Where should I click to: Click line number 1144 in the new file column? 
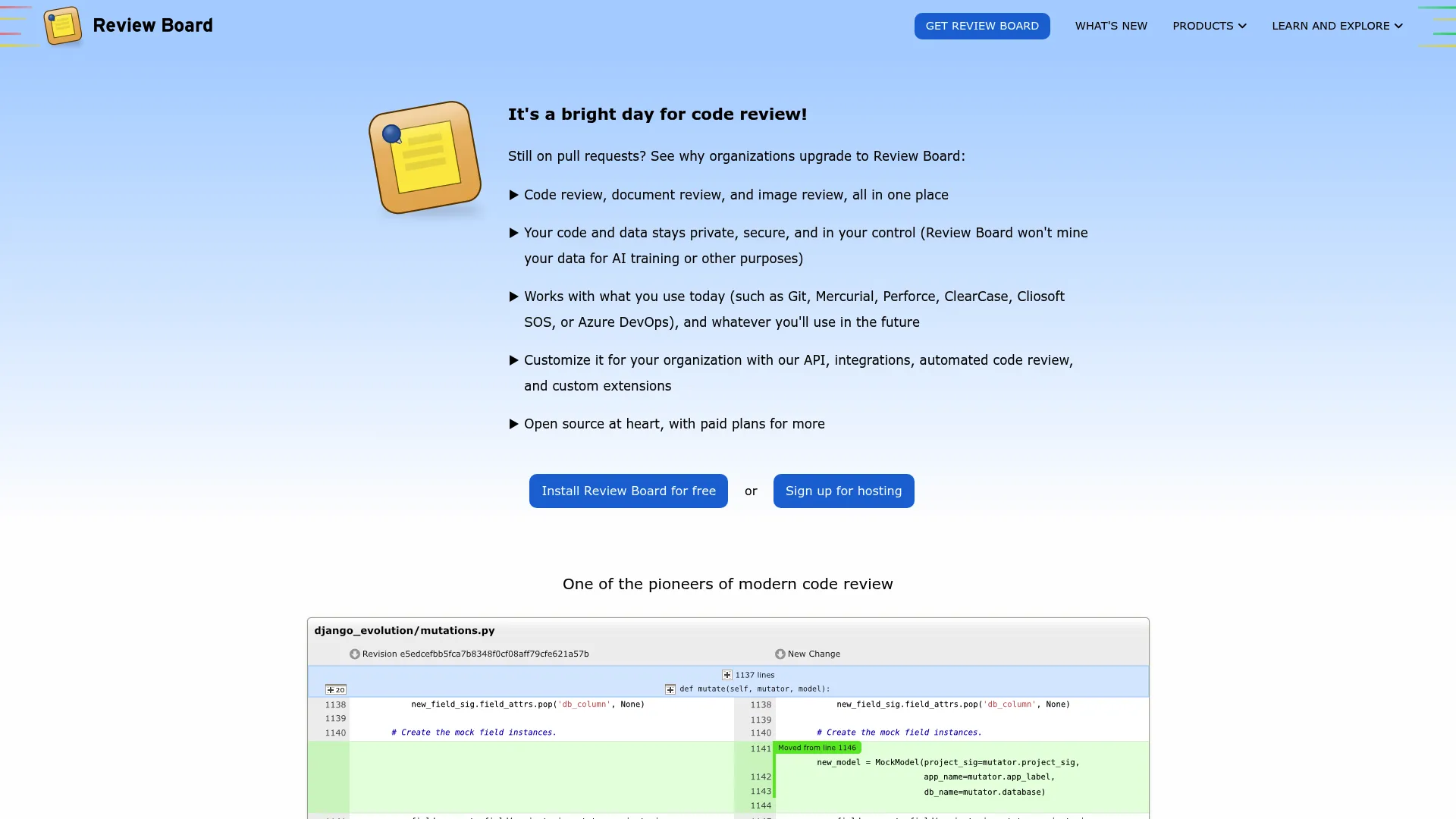coord(761,806)
